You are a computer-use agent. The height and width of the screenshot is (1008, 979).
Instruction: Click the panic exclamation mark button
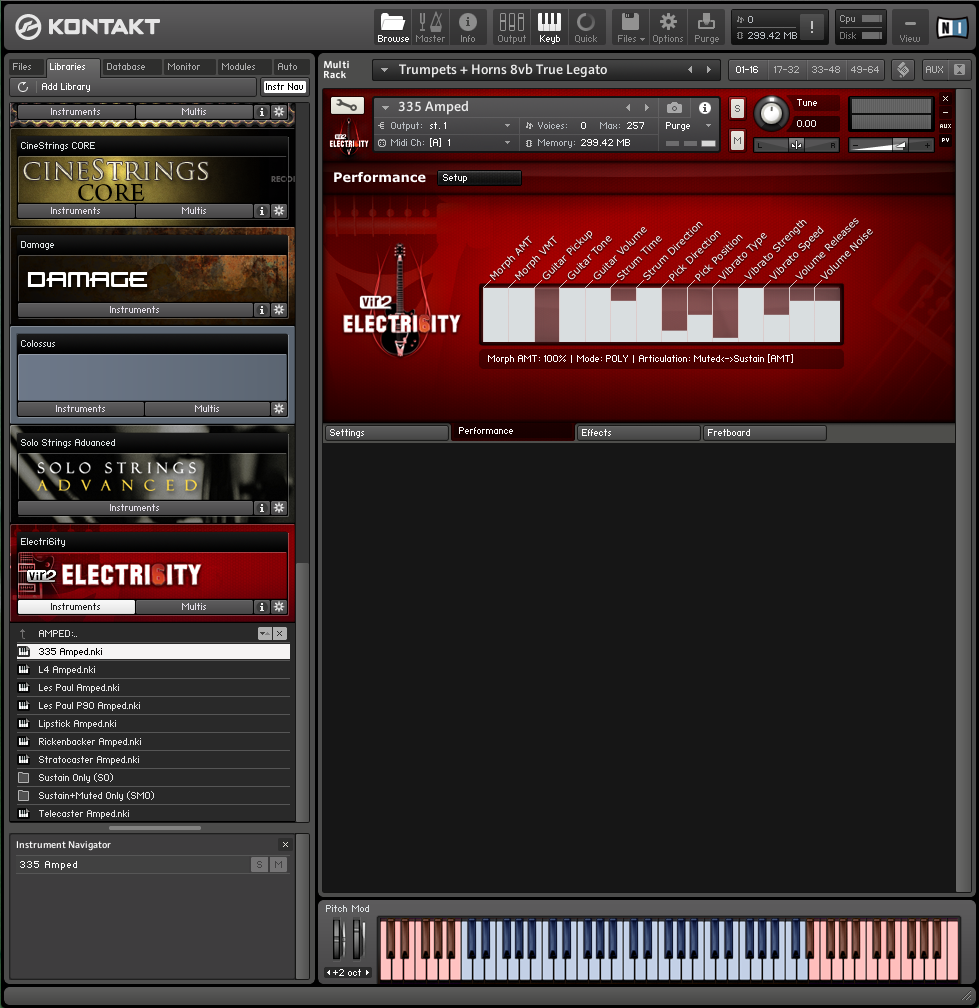tap(813, 27)
